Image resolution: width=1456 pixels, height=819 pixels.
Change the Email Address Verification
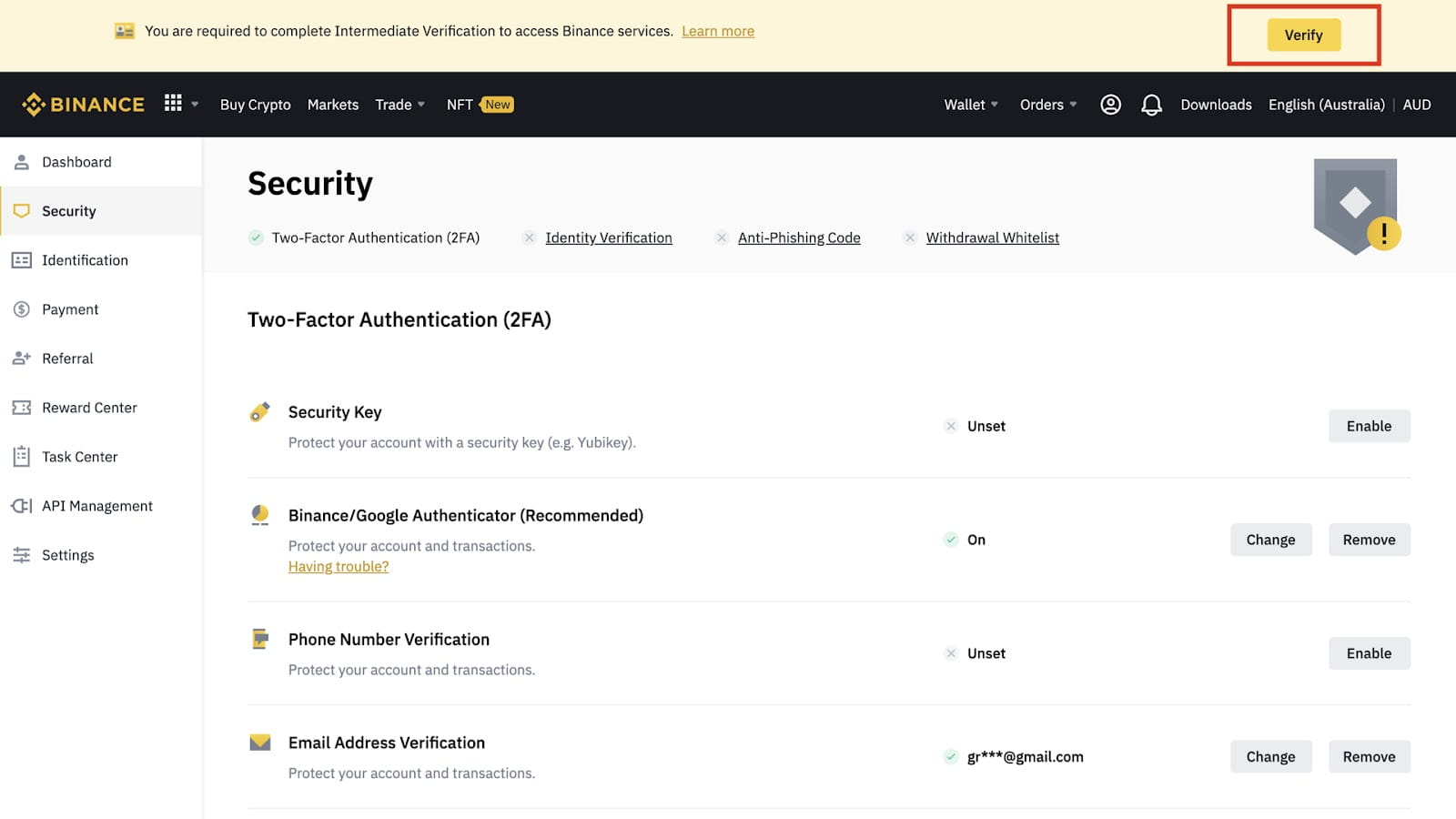coord(1270,756)
